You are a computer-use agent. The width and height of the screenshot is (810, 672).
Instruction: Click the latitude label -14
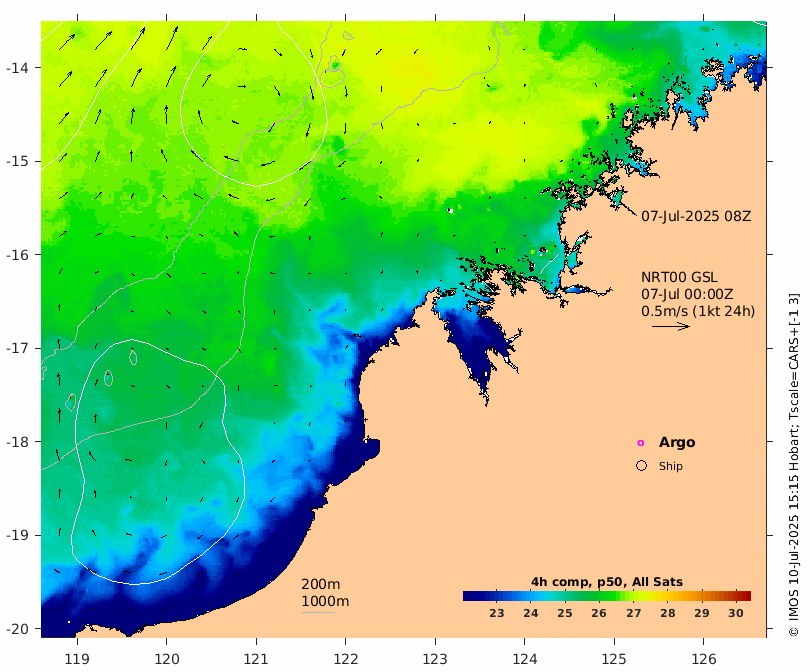coord(17,68)
